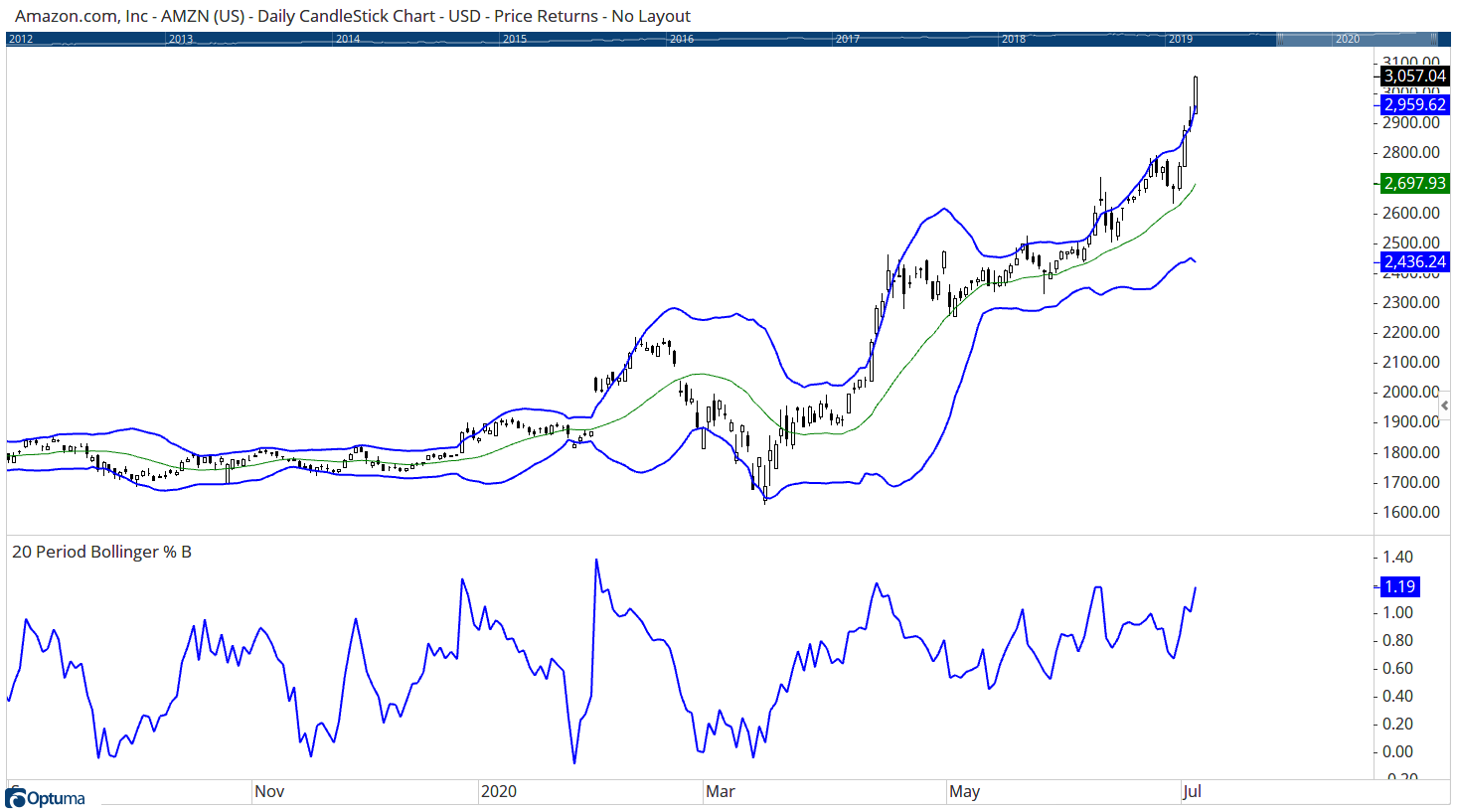Click the highlighted range window in the timeline bar

pyautogui.click(x=1357, y=39)
